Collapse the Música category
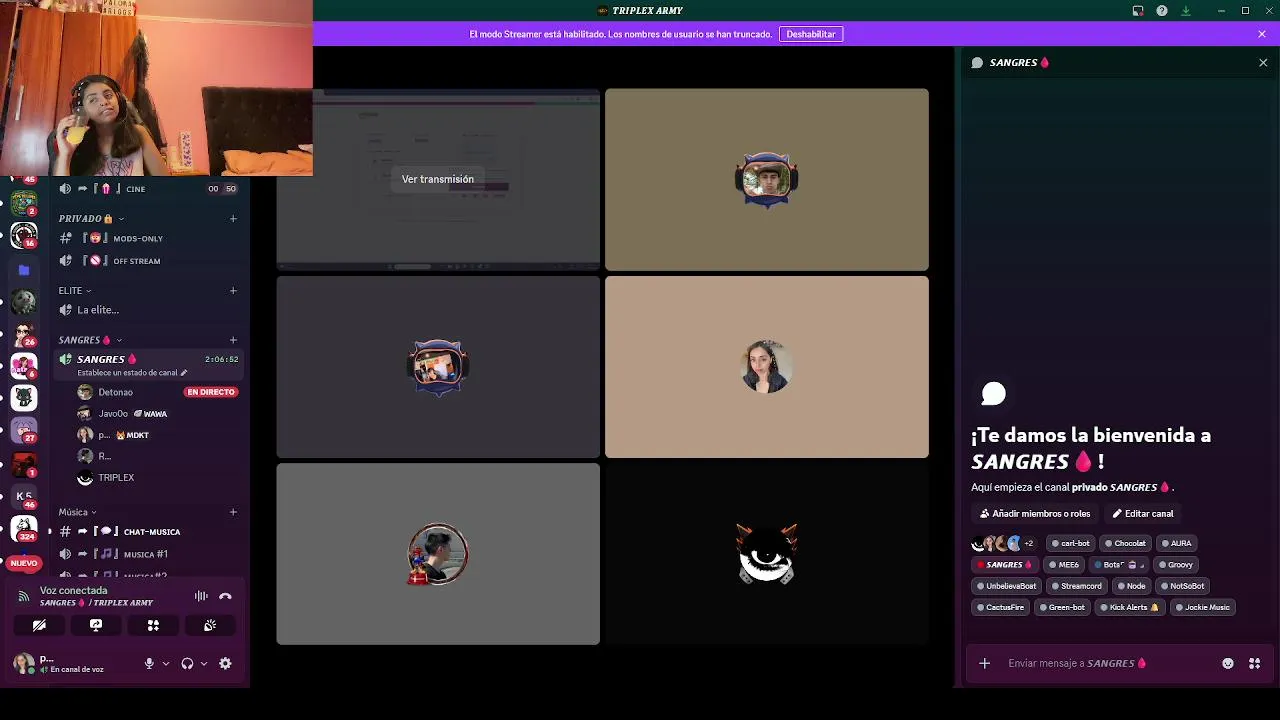This screenshot has width=1280, height=720. 78,512
